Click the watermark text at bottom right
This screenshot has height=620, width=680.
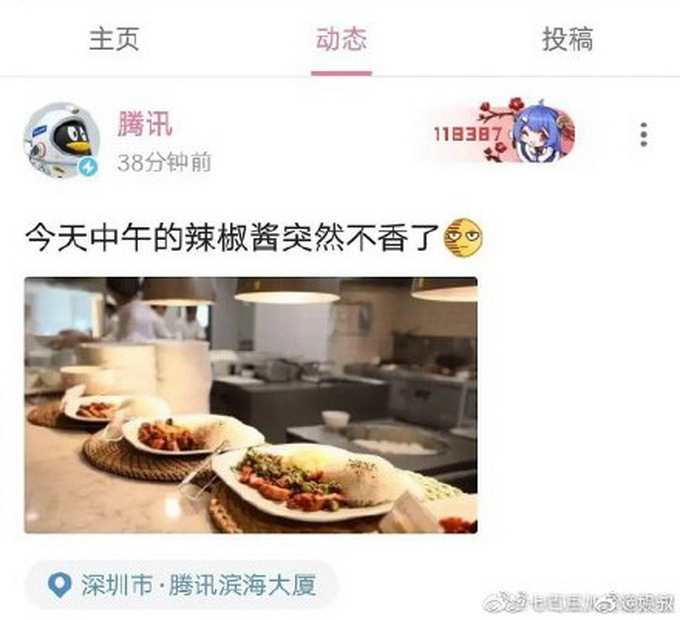click(x=580, y=603)
